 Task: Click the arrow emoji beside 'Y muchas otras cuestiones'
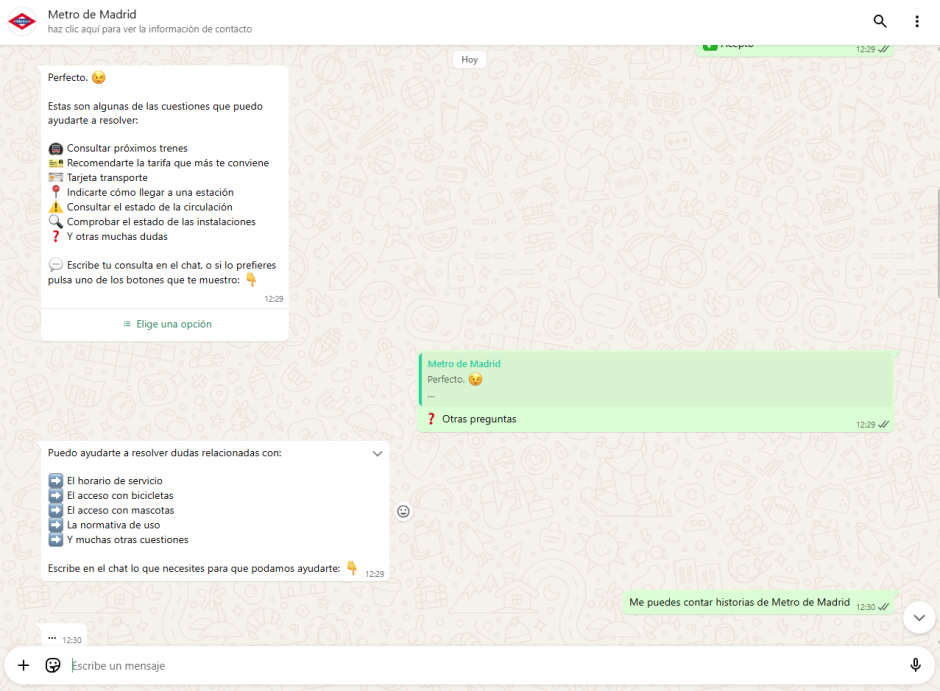(x=56, y=539)
